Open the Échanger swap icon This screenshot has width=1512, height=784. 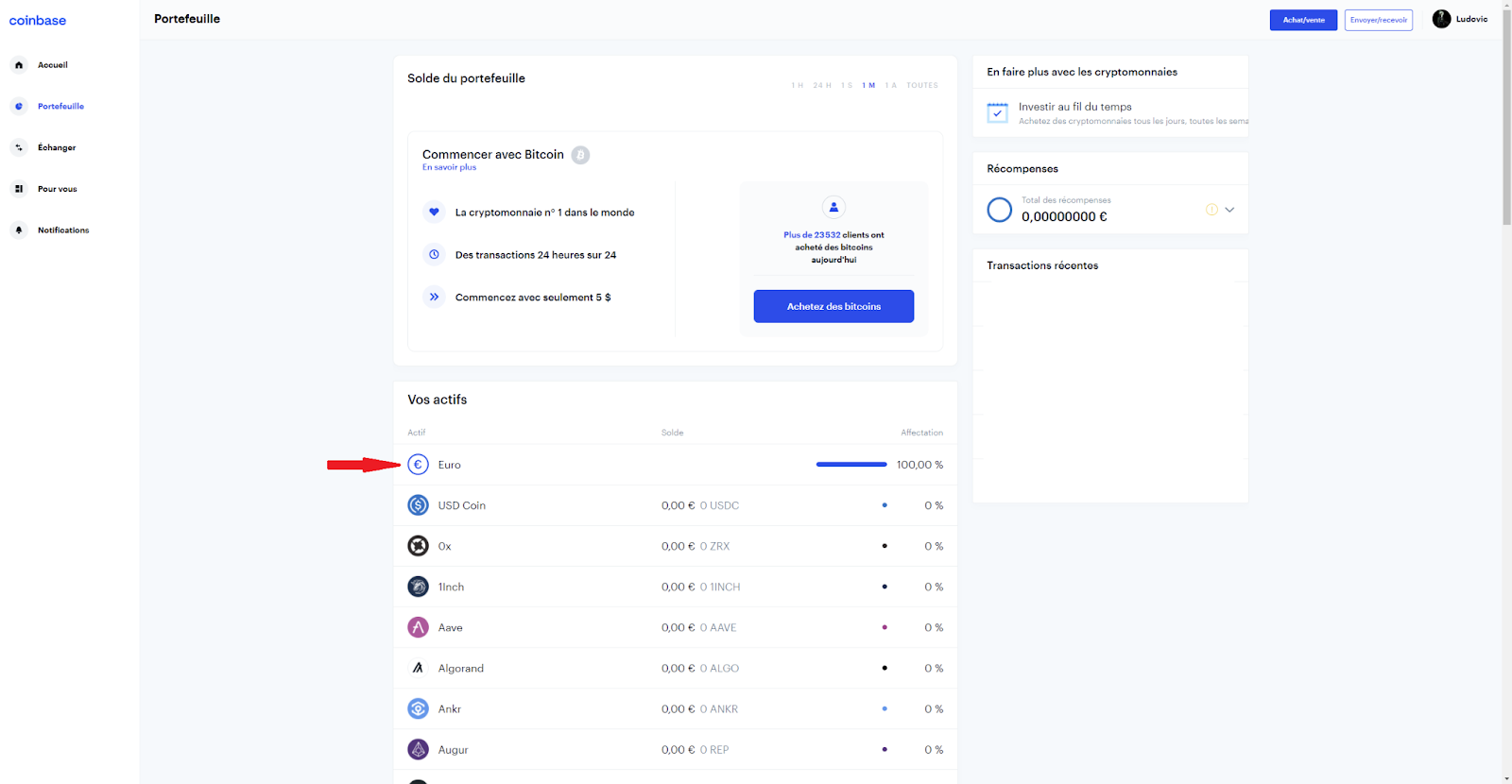click(19, 147)
